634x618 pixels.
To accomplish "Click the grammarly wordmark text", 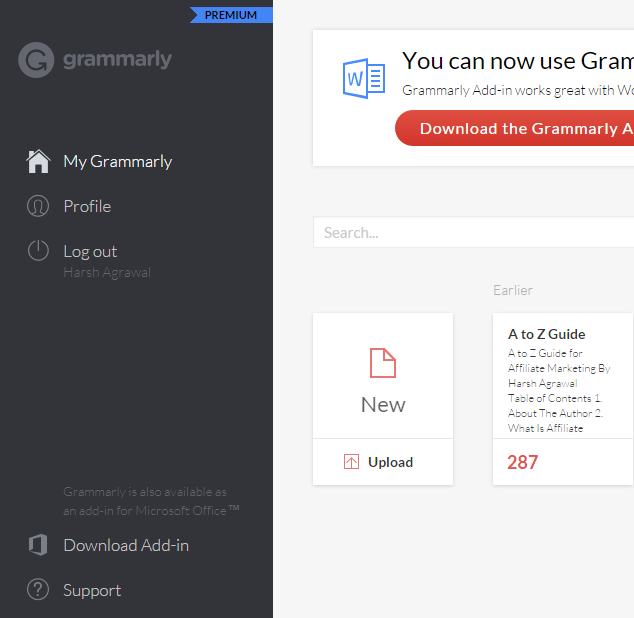I will click(x=118, y=60).
